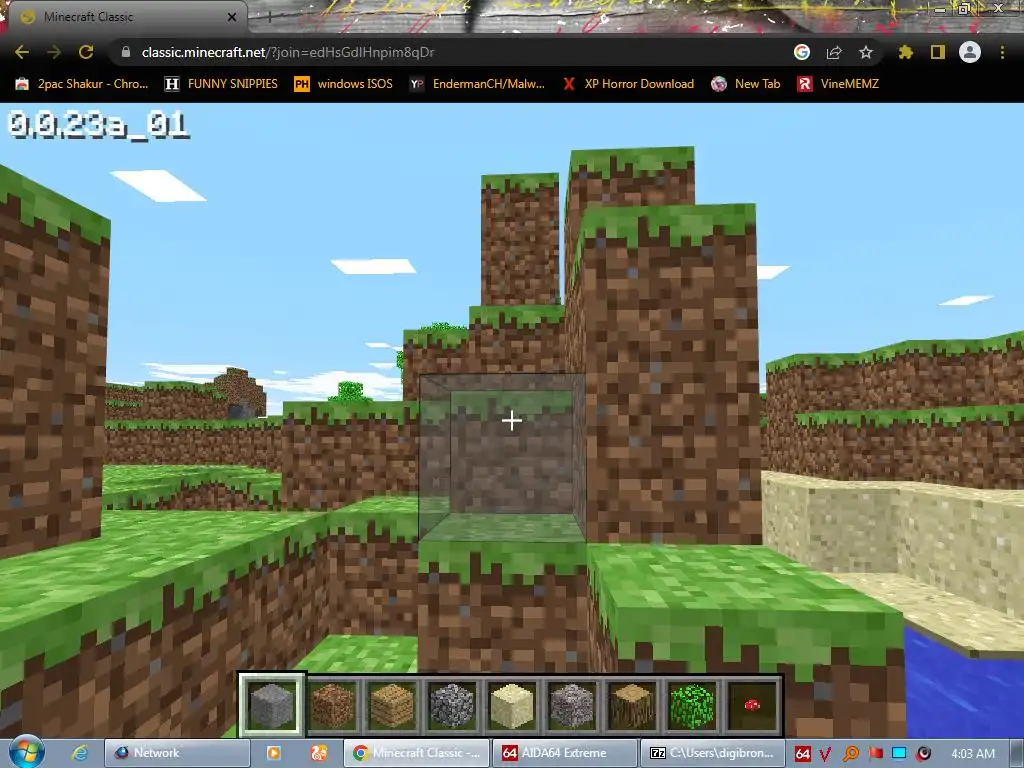1024x768 pixels.
Task: Open the XP Horror Download bookmark
Action: point(628,84)
